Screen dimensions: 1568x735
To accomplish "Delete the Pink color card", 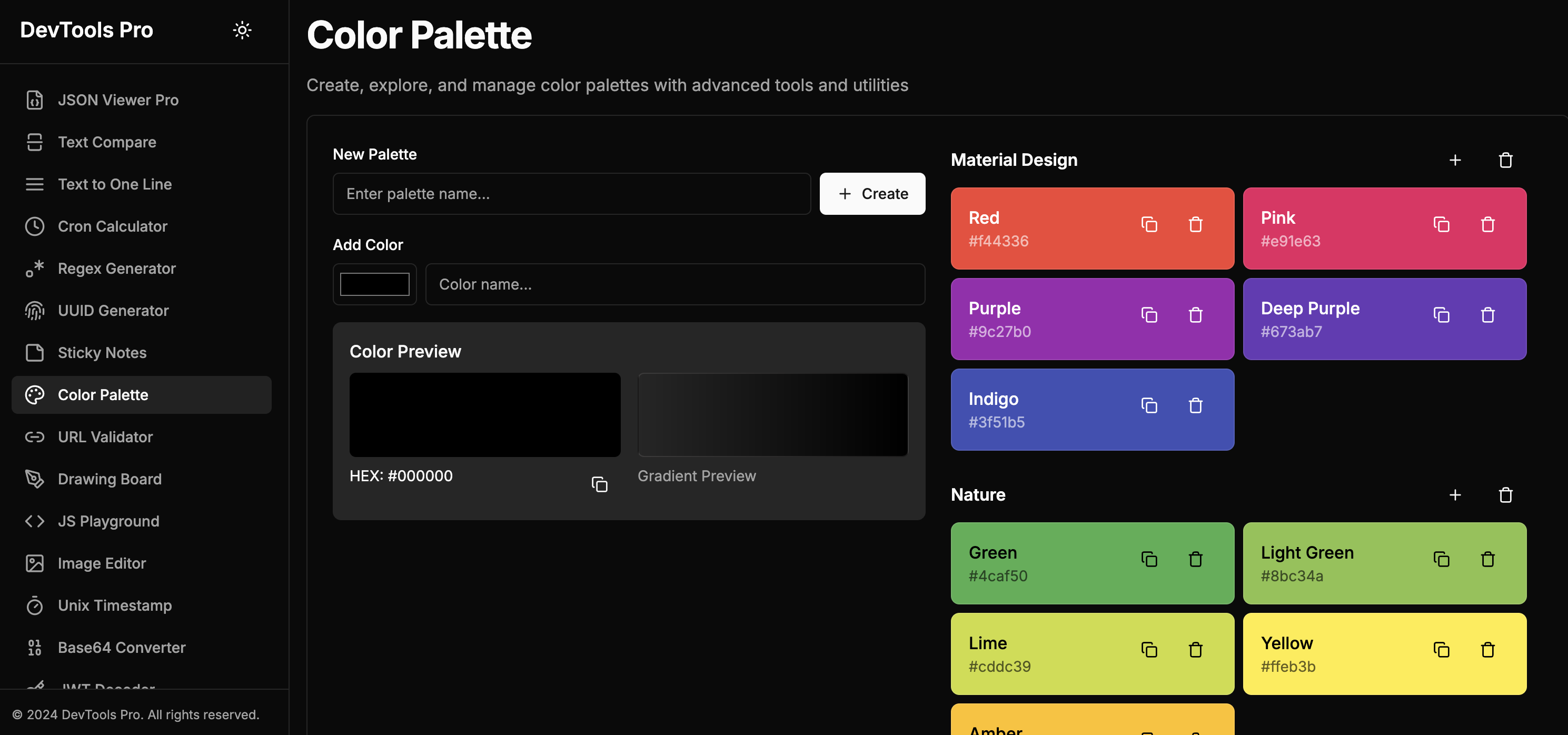I will [1487, 224].
